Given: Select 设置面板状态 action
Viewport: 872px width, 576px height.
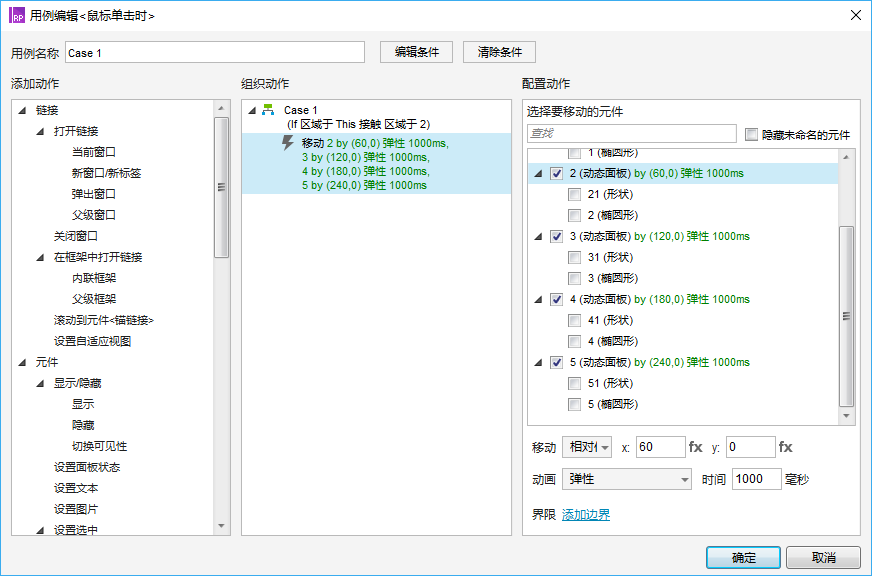Looking at the screenshot, I should [x=87, y=467].
